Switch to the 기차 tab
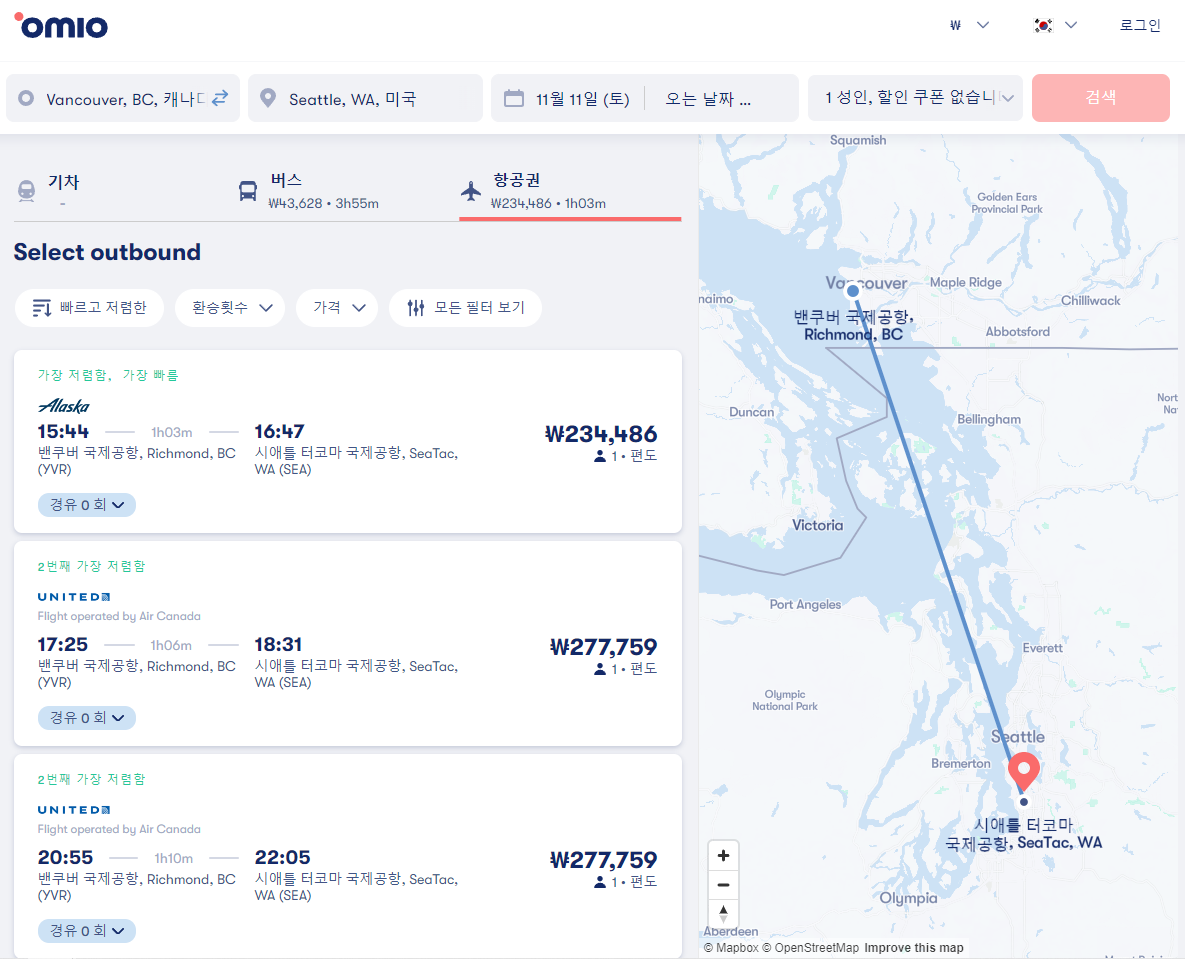 pyautogui.click(x=125, y=190)
